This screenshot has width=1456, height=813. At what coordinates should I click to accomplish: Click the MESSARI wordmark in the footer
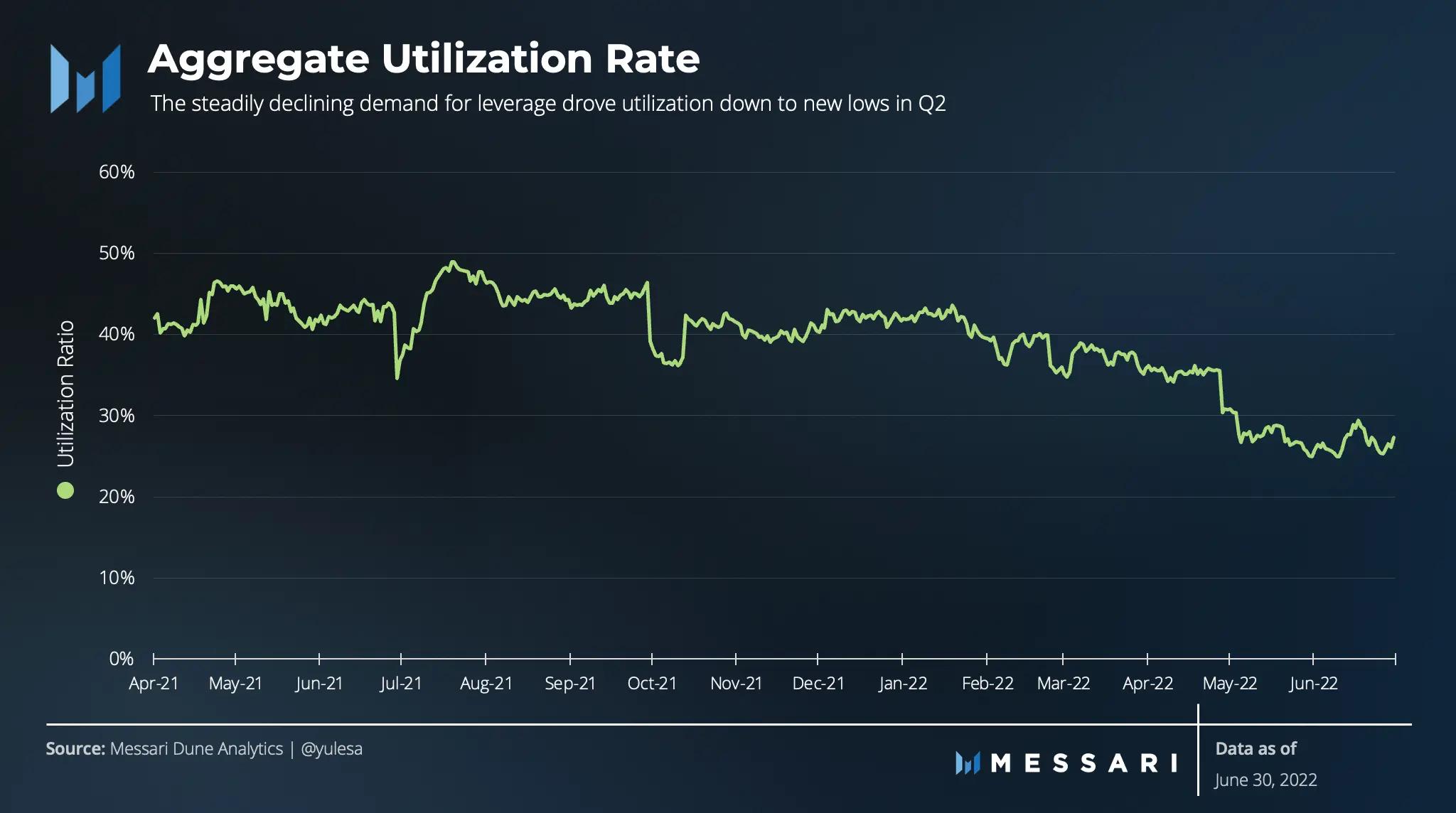pos(1083,763)
